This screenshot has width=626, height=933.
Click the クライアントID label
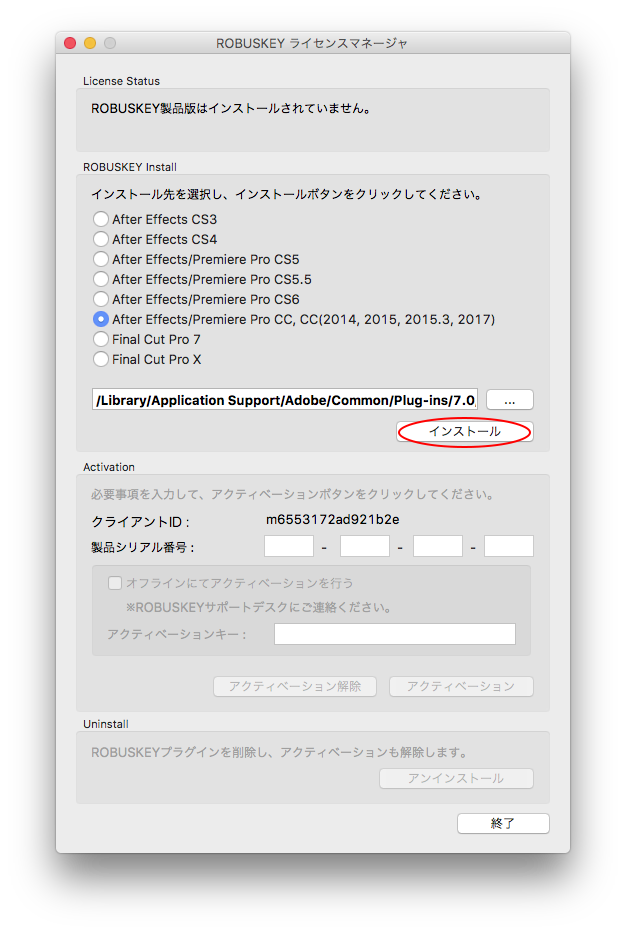pyautogui.click(x=140, y=522)
